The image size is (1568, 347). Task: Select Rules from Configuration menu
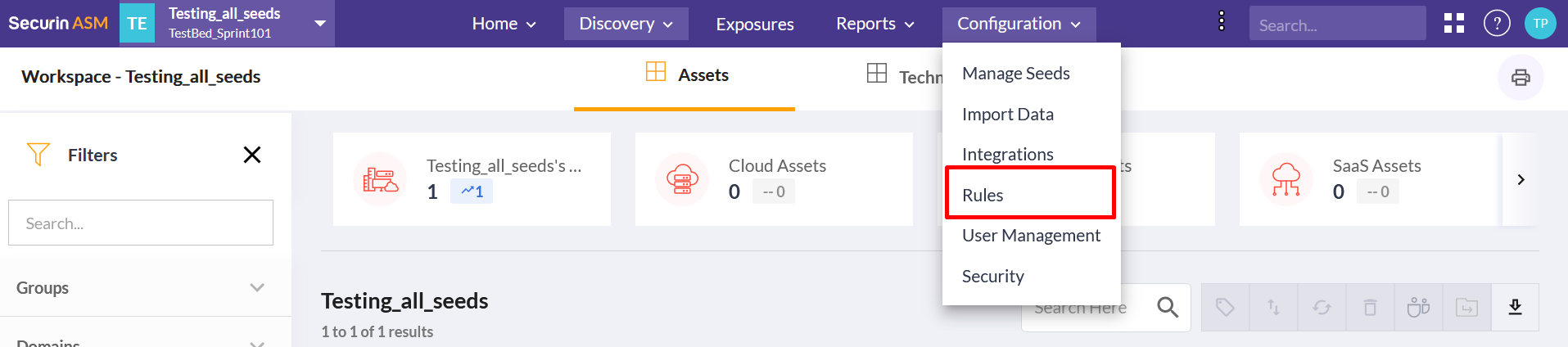click(x=983, y=195)
